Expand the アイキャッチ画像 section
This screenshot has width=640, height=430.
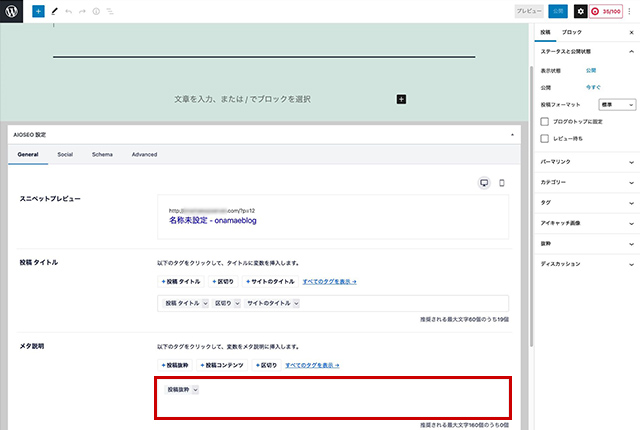point(587,223)
